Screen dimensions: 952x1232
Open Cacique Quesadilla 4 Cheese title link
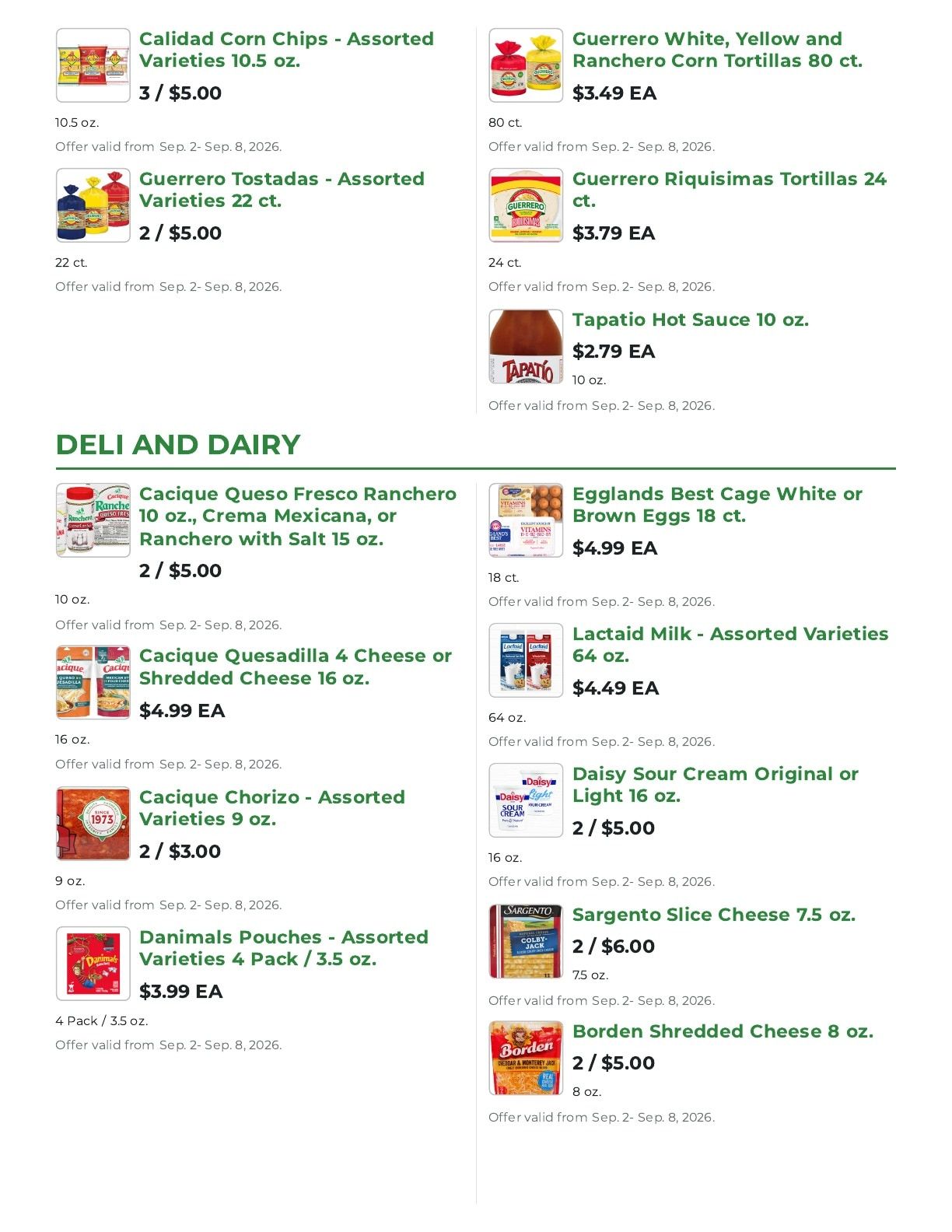296,667
